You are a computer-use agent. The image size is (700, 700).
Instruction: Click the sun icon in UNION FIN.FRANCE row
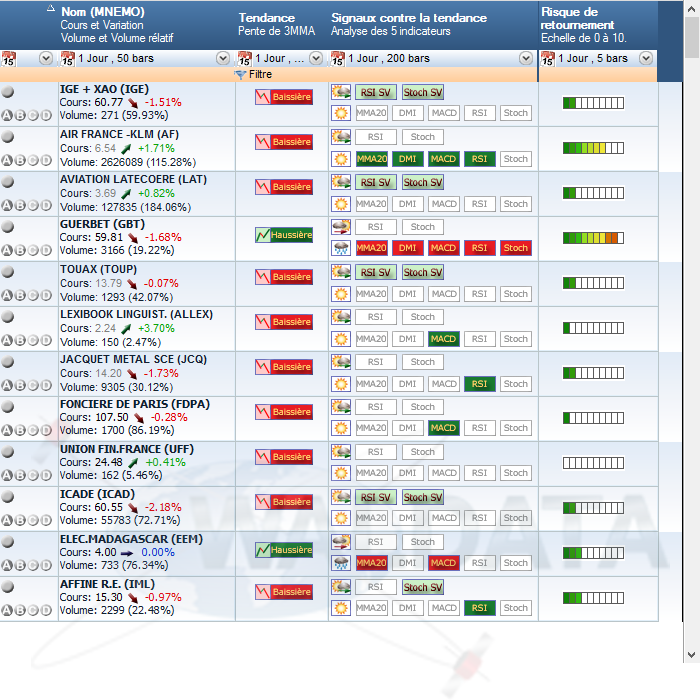click(x=341, y=473)
